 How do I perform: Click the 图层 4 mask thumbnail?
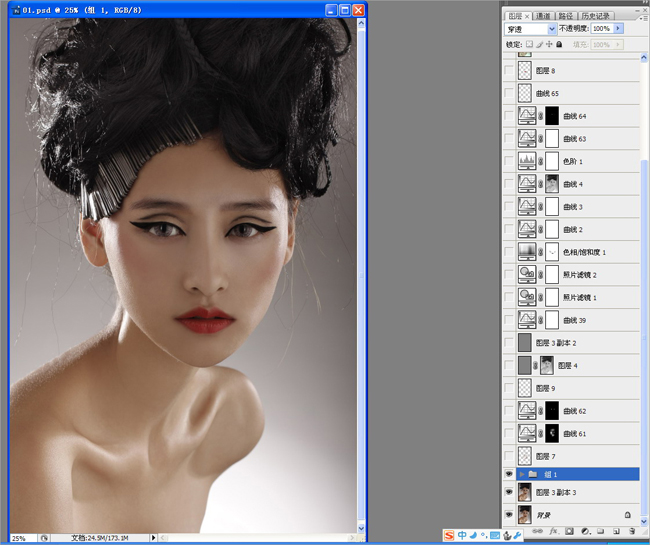(547, 366)
